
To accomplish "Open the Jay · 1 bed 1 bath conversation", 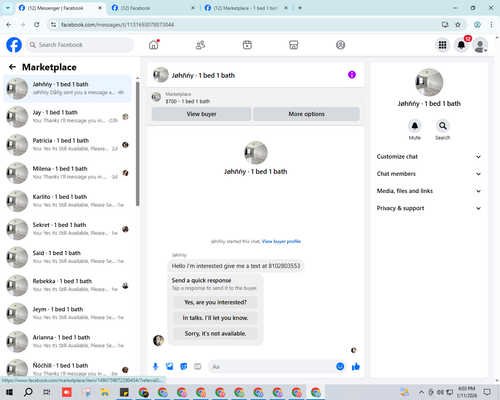I will point(67,117).
